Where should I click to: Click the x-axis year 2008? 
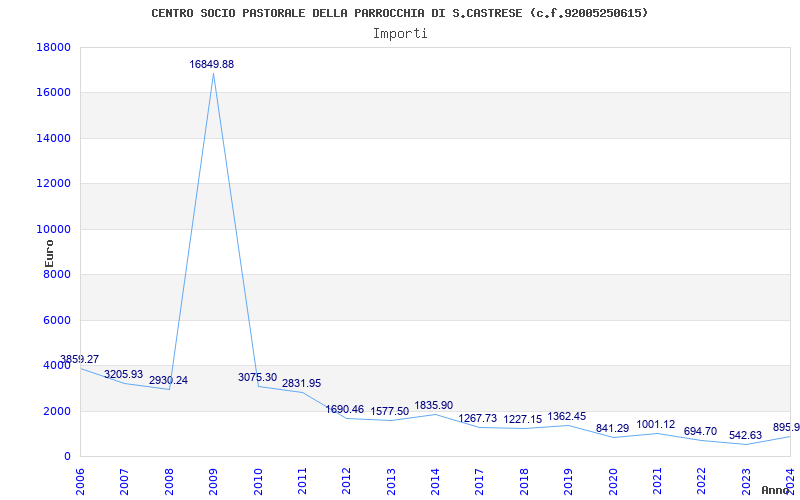[x=169, y=481]
